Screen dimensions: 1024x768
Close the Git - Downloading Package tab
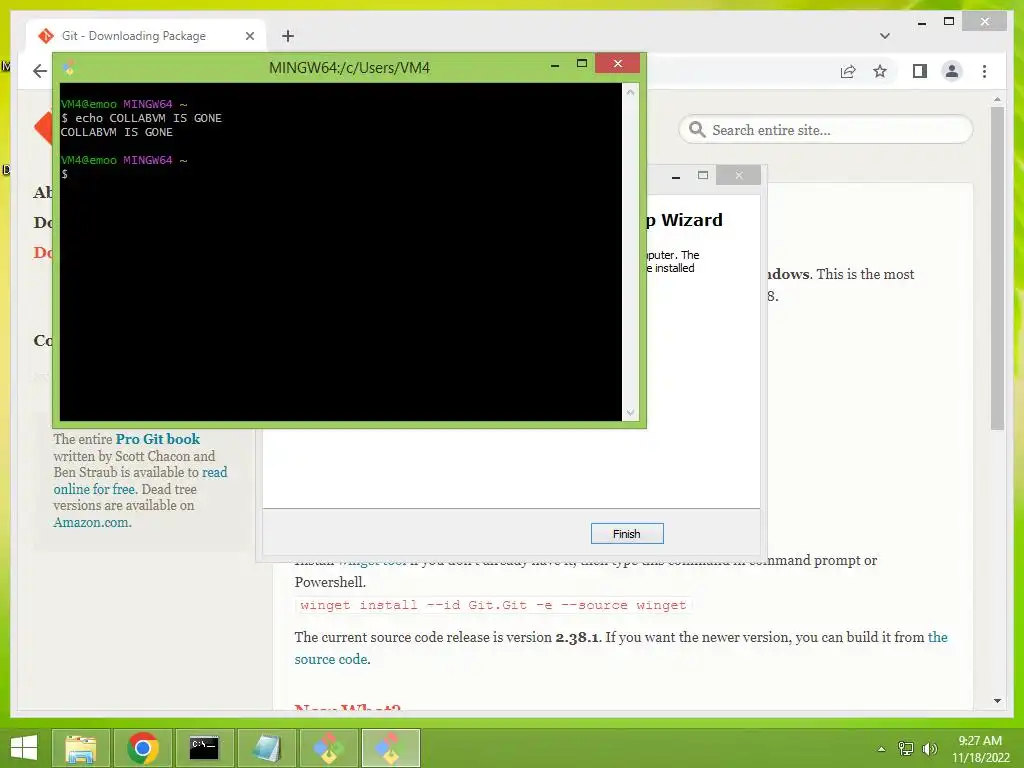[x=249, y=36]
